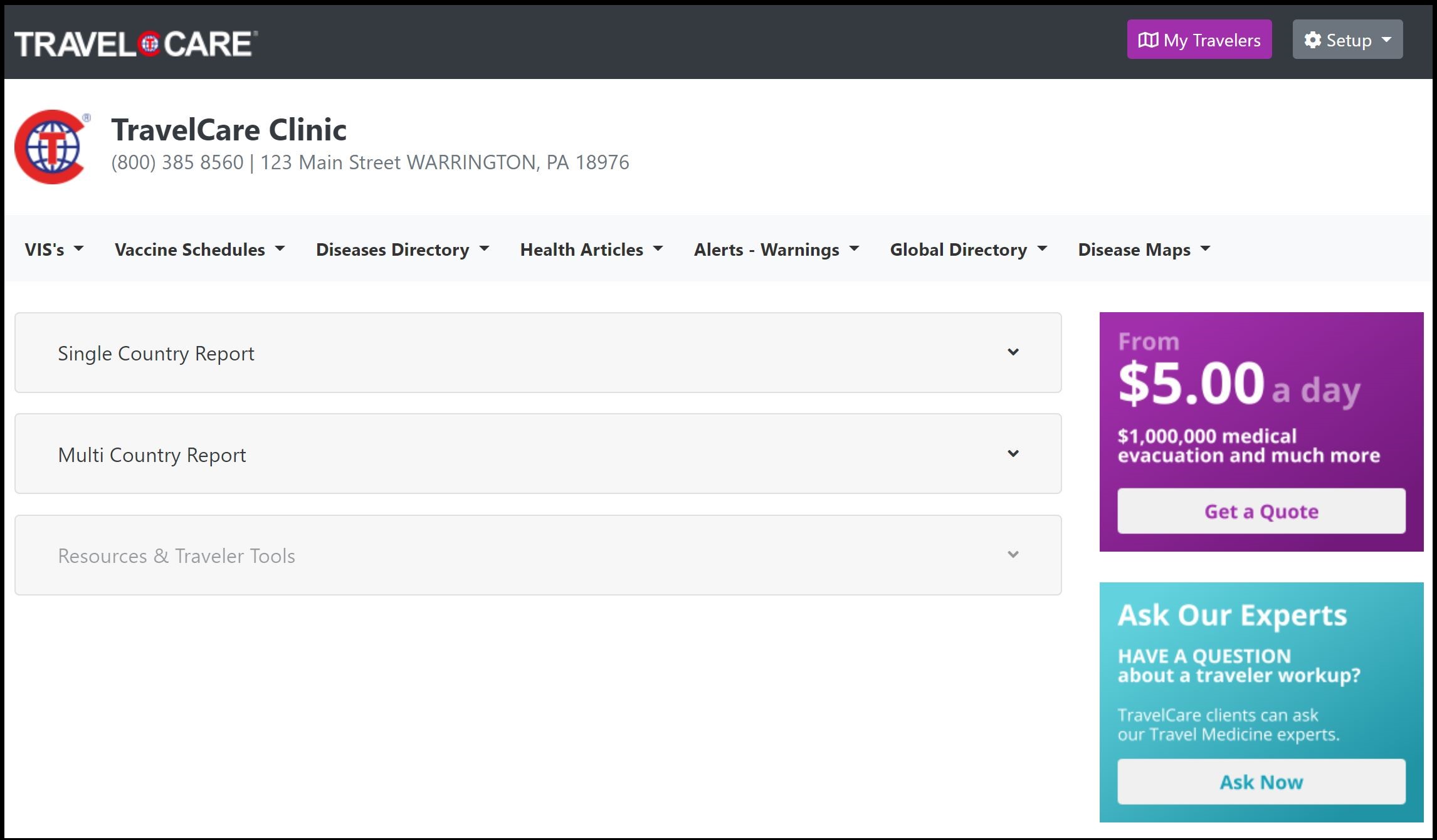
Task: Expand the Multi Country Report panel
Action: click(538, 454)
